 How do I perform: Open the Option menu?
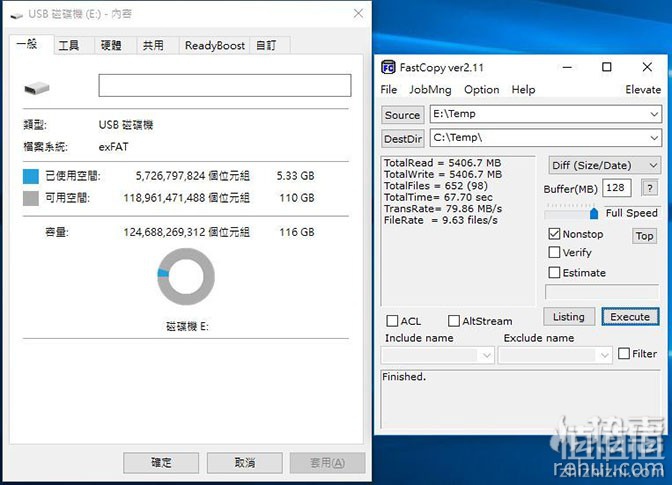[482, 90]
